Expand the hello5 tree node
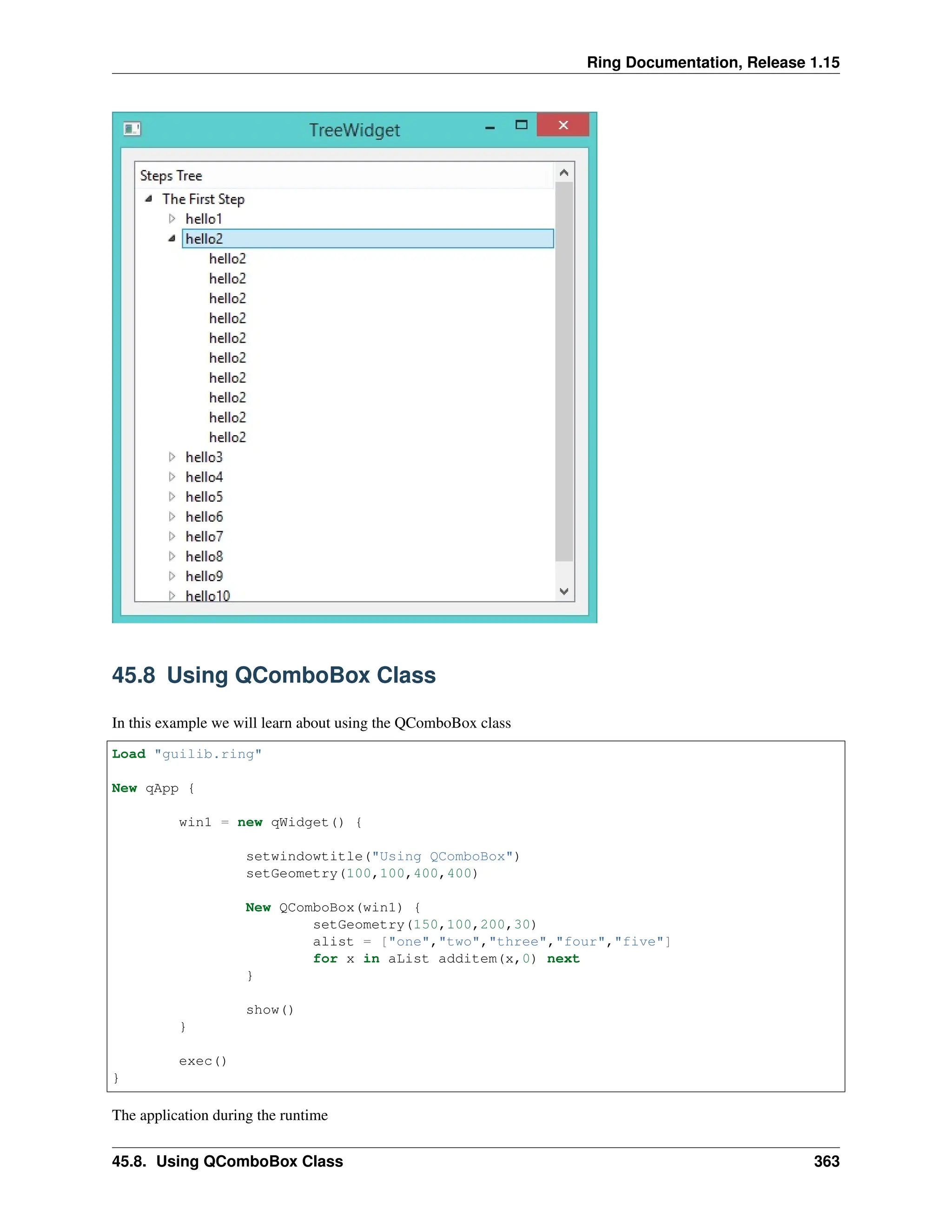 click(172, 497)
